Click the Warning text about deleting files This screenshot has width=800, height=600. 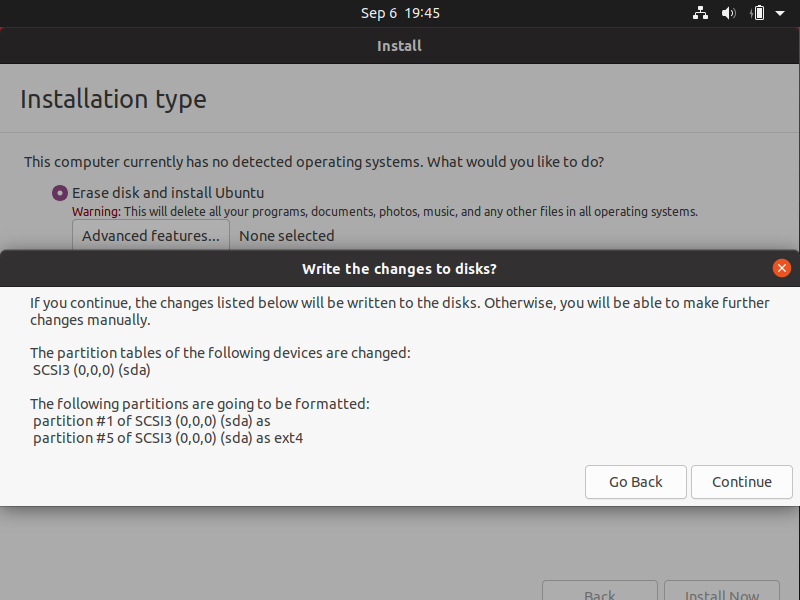click(x=385, y=211)
